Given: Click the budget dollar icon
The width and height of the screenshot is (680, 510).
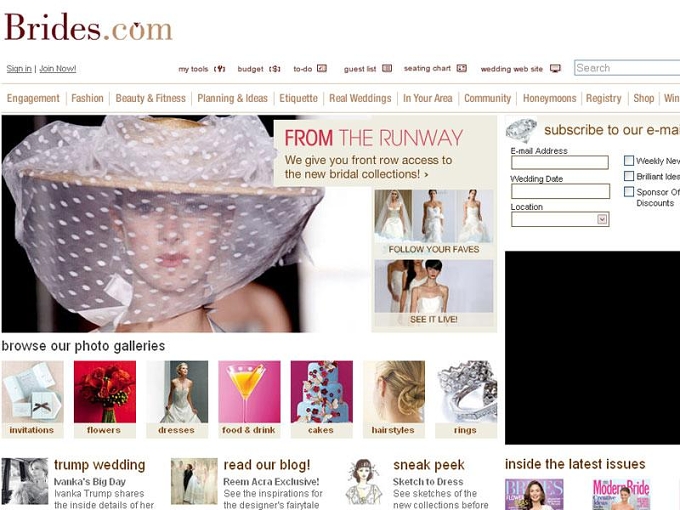Looking at the screenshot, I should [275, 69].
